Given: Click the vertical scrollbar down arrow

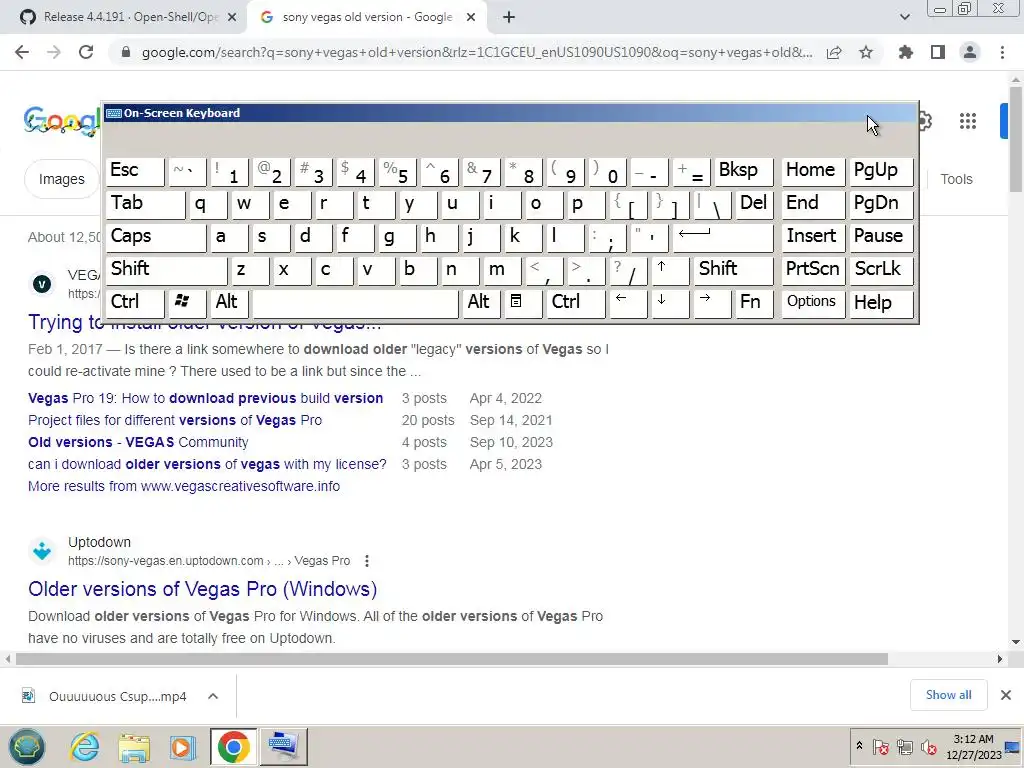Looking at the screenshot, I should pyautogui.click(x=1015, y=642).
